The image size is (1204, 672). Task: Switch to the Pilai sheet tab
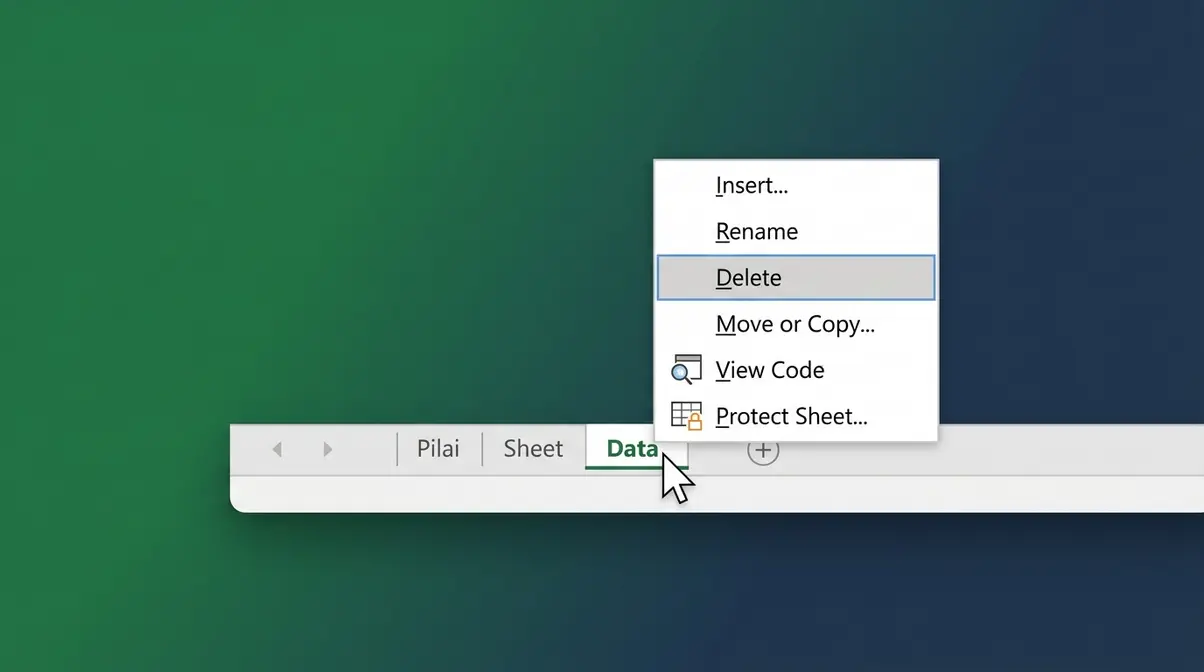click(439, 449)
